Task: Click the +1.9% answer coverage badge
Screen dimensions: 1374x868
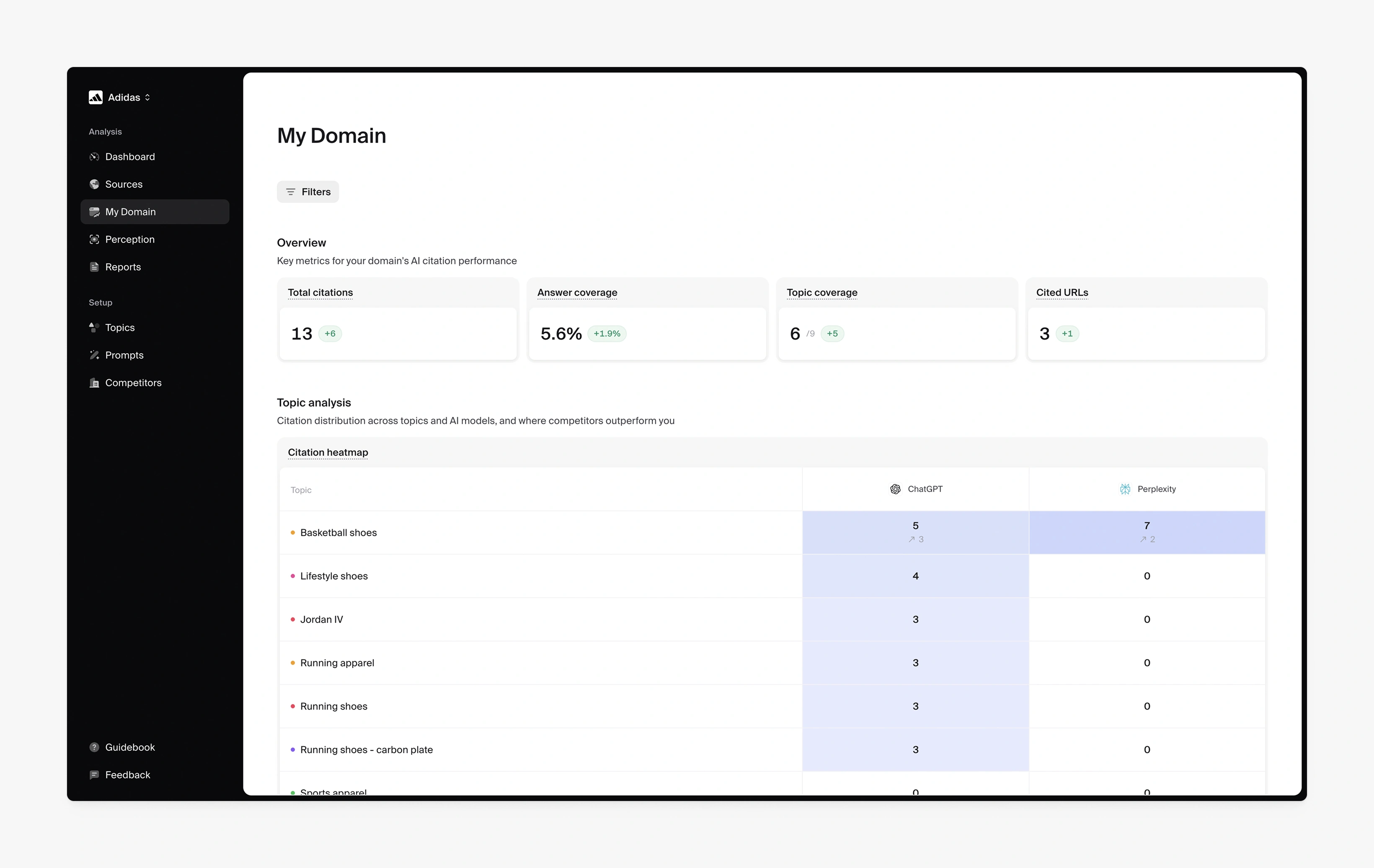Action: [x=607, y=334]
